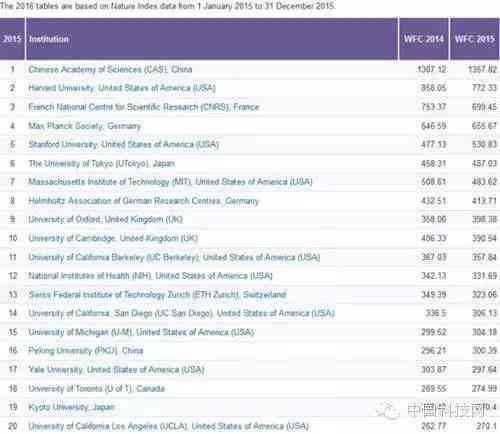Viewport: 500px width, 434px height.
Task: Open University of California San Diego link
Action: pos(181,313)
